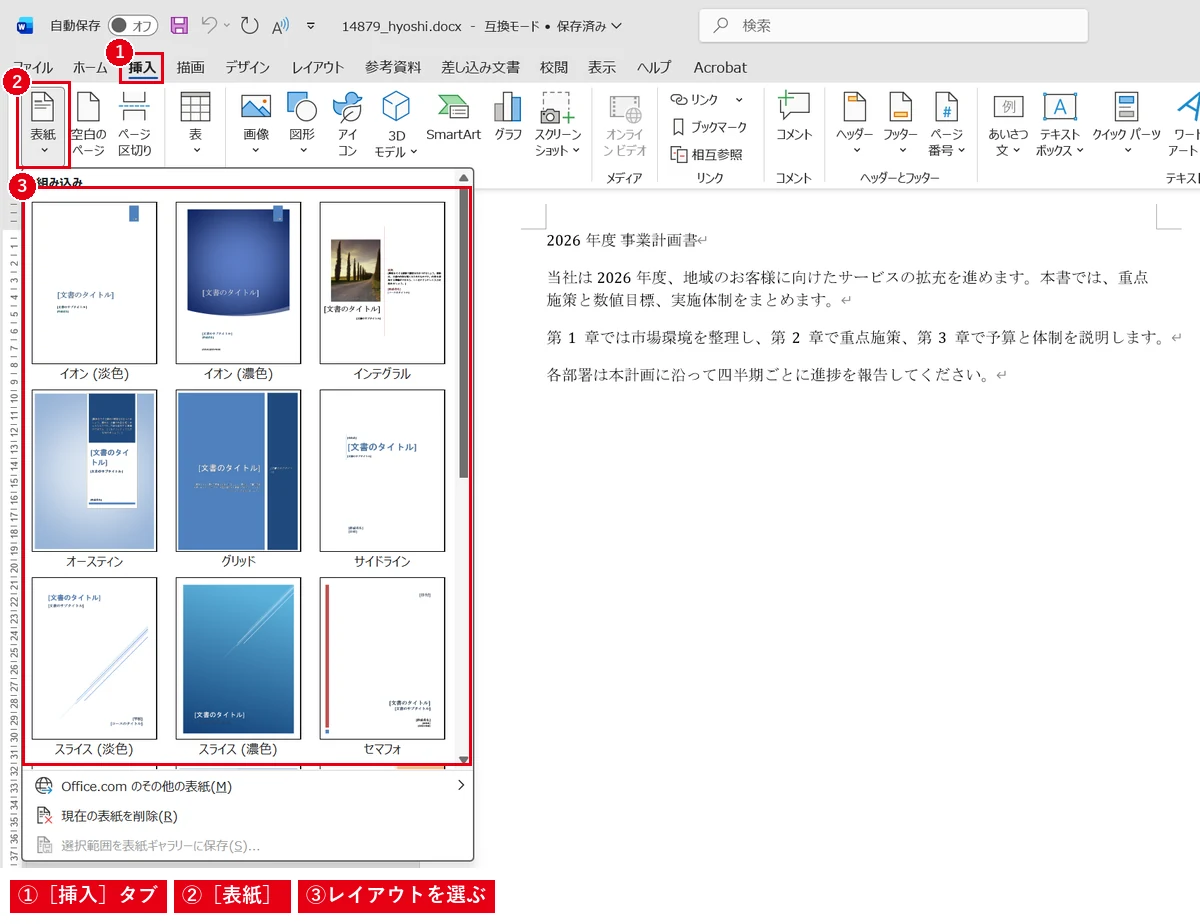Viewport: 1200px width, 924px height.
Task: Click the Save floppy disk icon
Action: coord(179,25)
